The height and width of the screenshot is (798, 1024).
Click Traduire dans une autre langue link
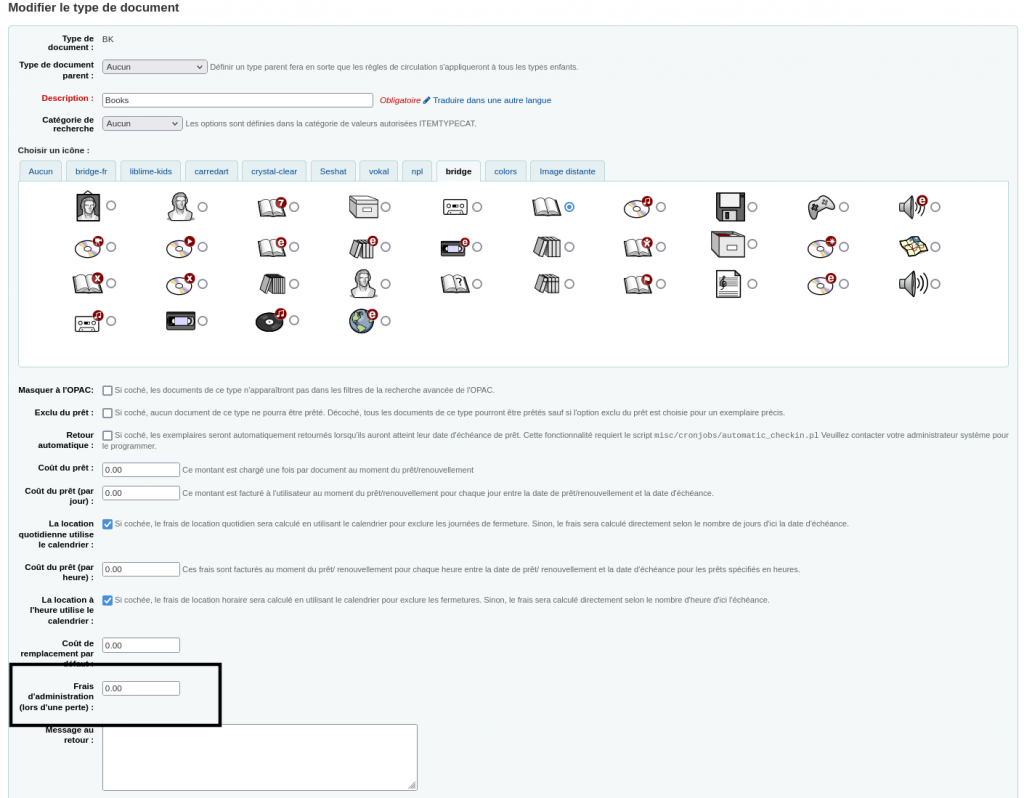point(491,100)
